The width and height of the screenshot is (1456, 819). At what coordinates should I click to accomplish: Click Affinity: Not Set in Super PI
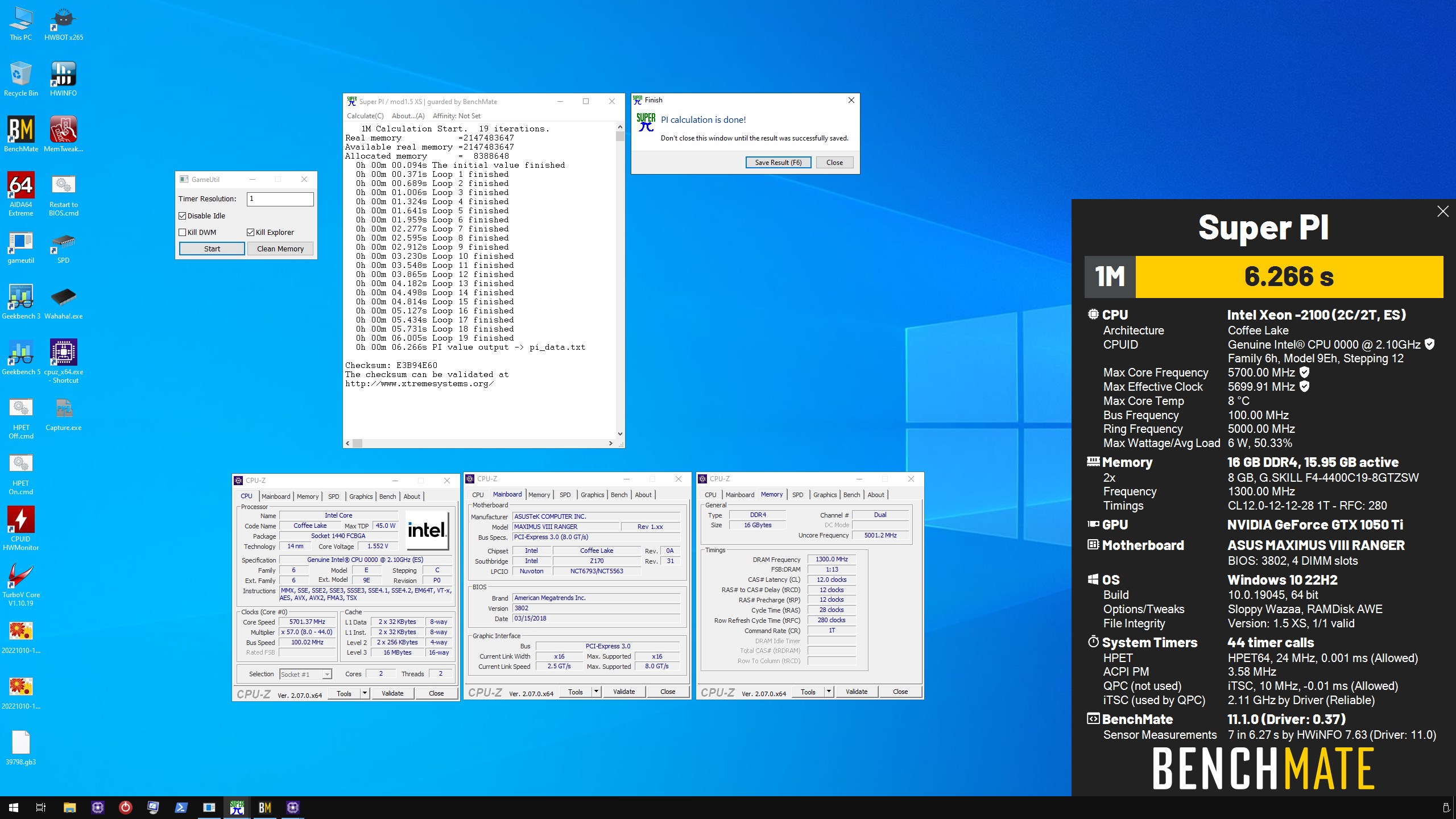457,116
